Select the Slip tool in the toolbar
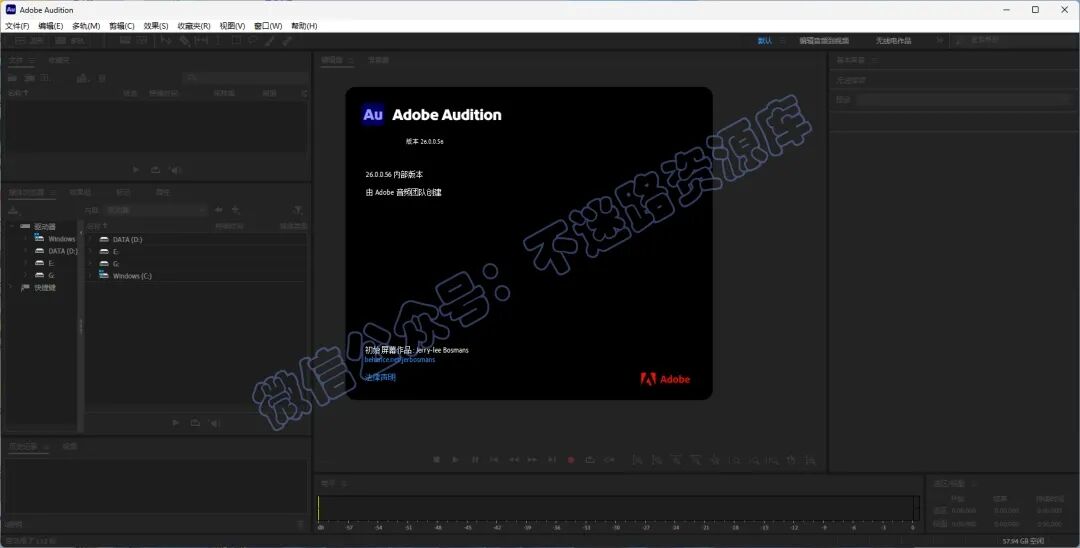Screen dimensions: 1080x548 [x=202, y=41]
